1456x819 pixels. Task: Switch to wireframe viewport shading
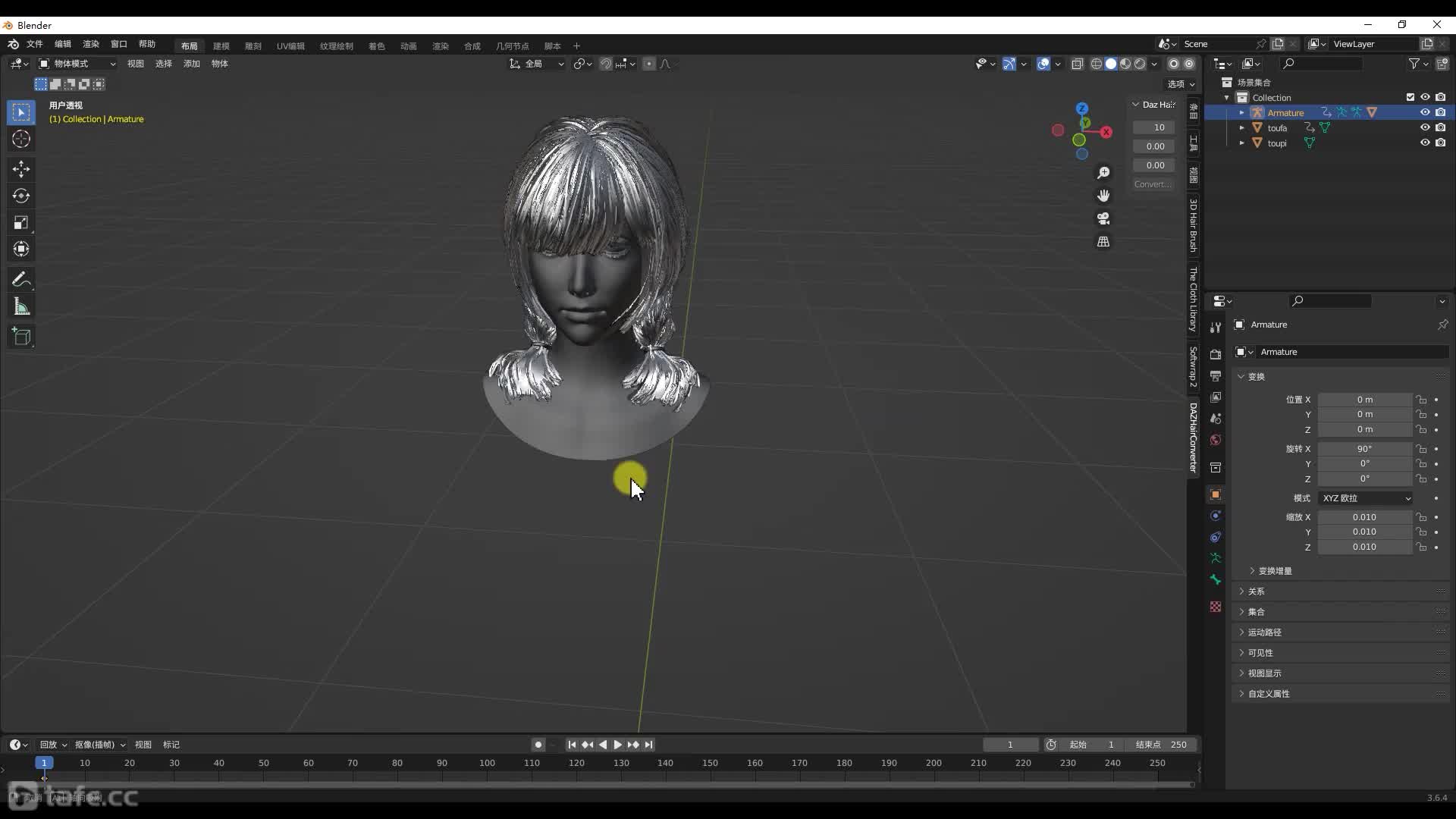[x=1097, y=64]
